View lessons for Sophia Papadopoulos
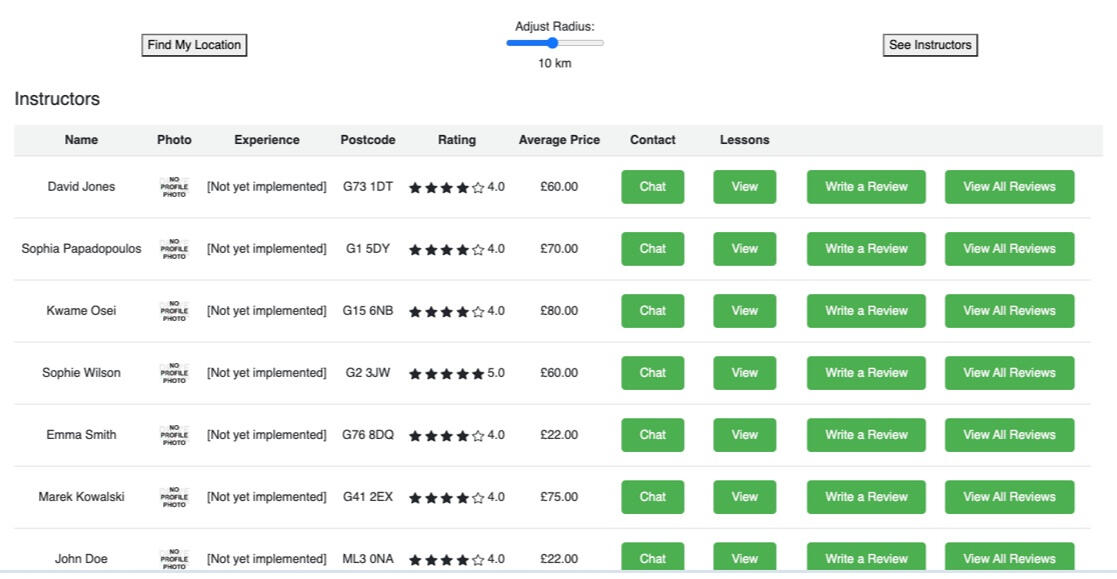 (744, 249)
